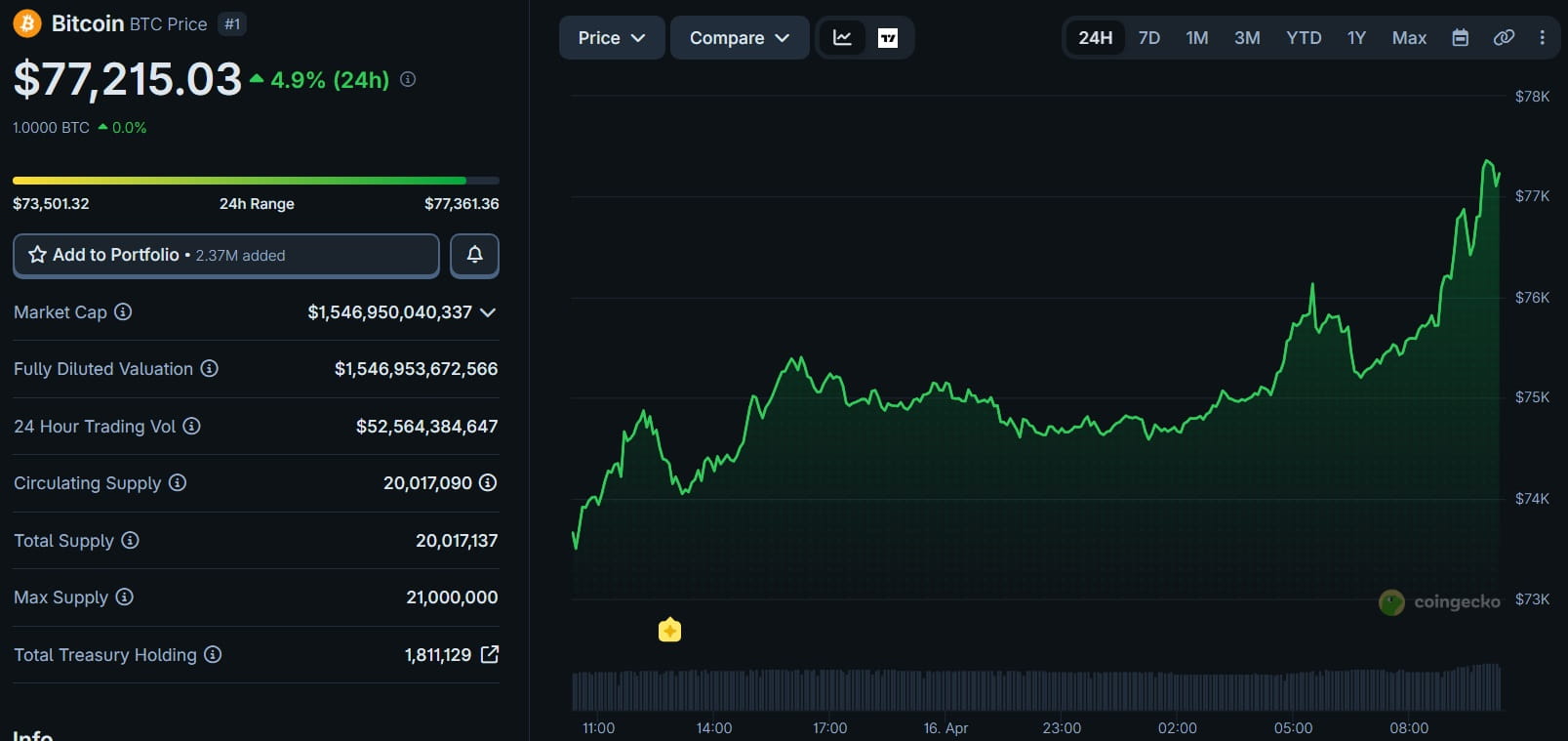Copy chart link via chain icon

[1504, 38]
